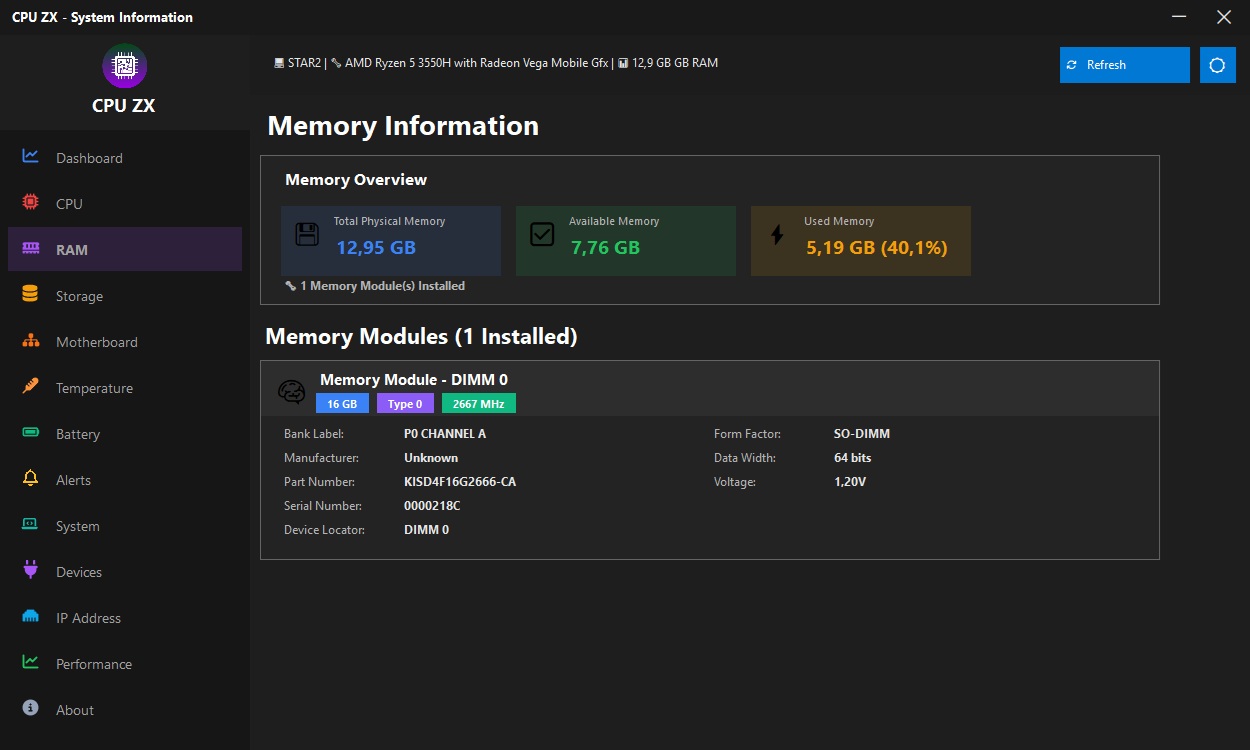1250x750 pixels.
Task: Click the circular settings icon beside Refresh
Action: 1217,65
